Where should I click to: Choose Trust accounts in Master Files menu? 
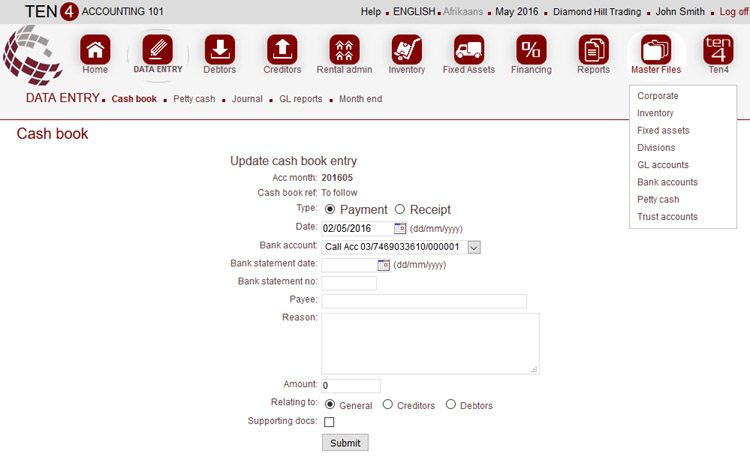(x=667, y=217)
